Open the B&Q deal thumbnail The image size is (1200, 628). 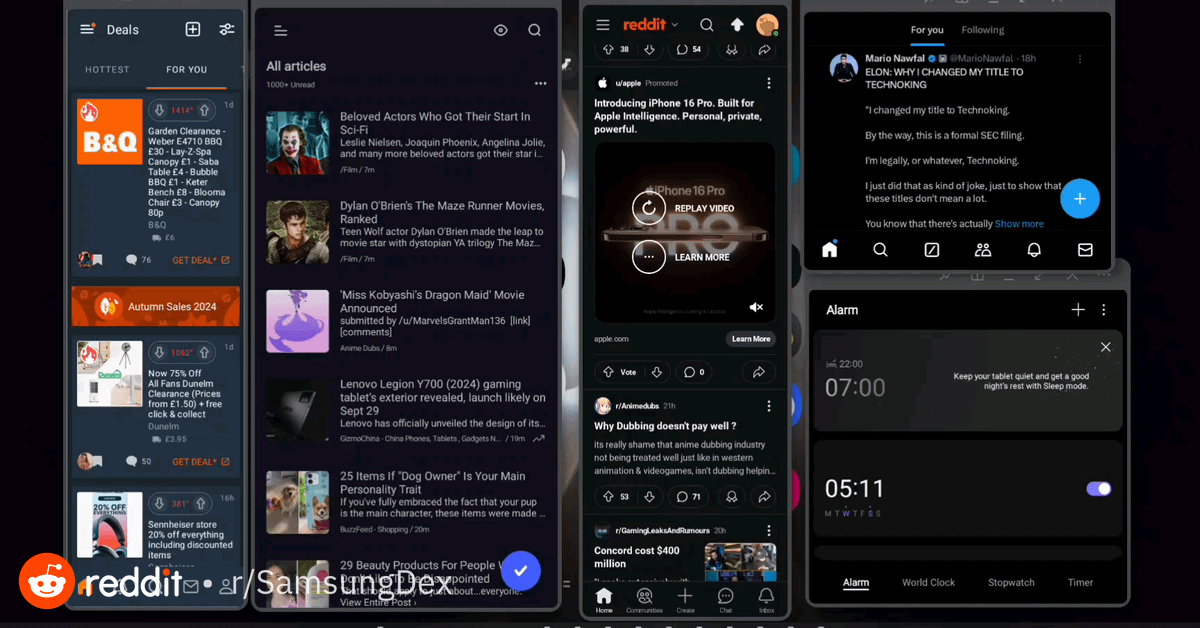110,132
